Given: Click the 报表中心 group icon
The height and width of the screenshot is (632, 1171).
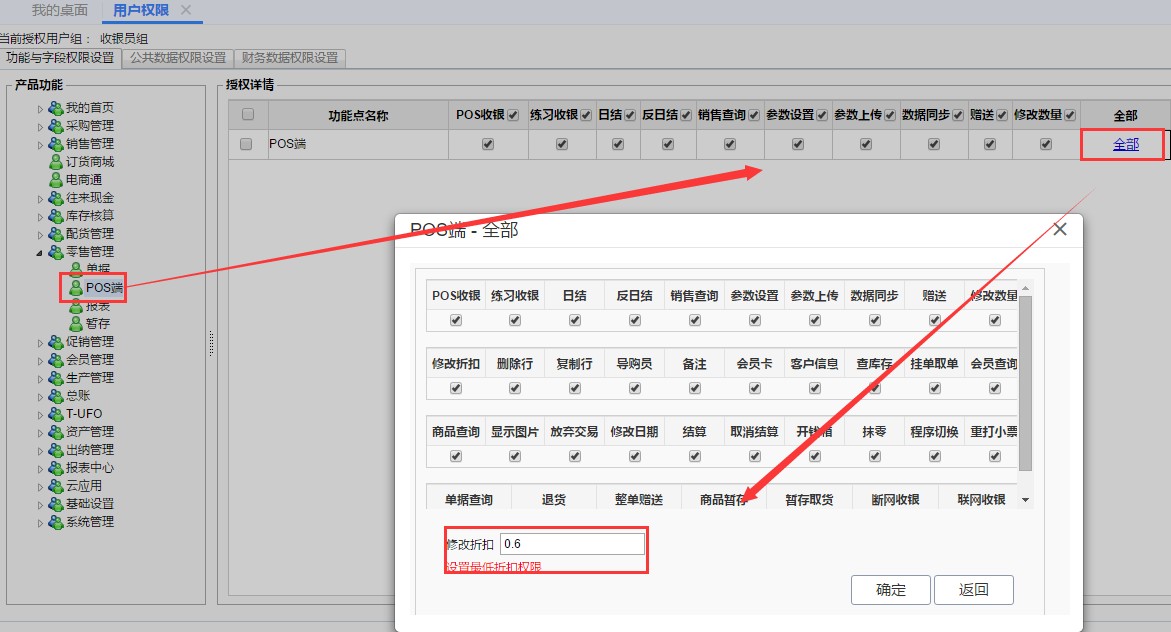Looking at the screenshot, I should 56,468.
